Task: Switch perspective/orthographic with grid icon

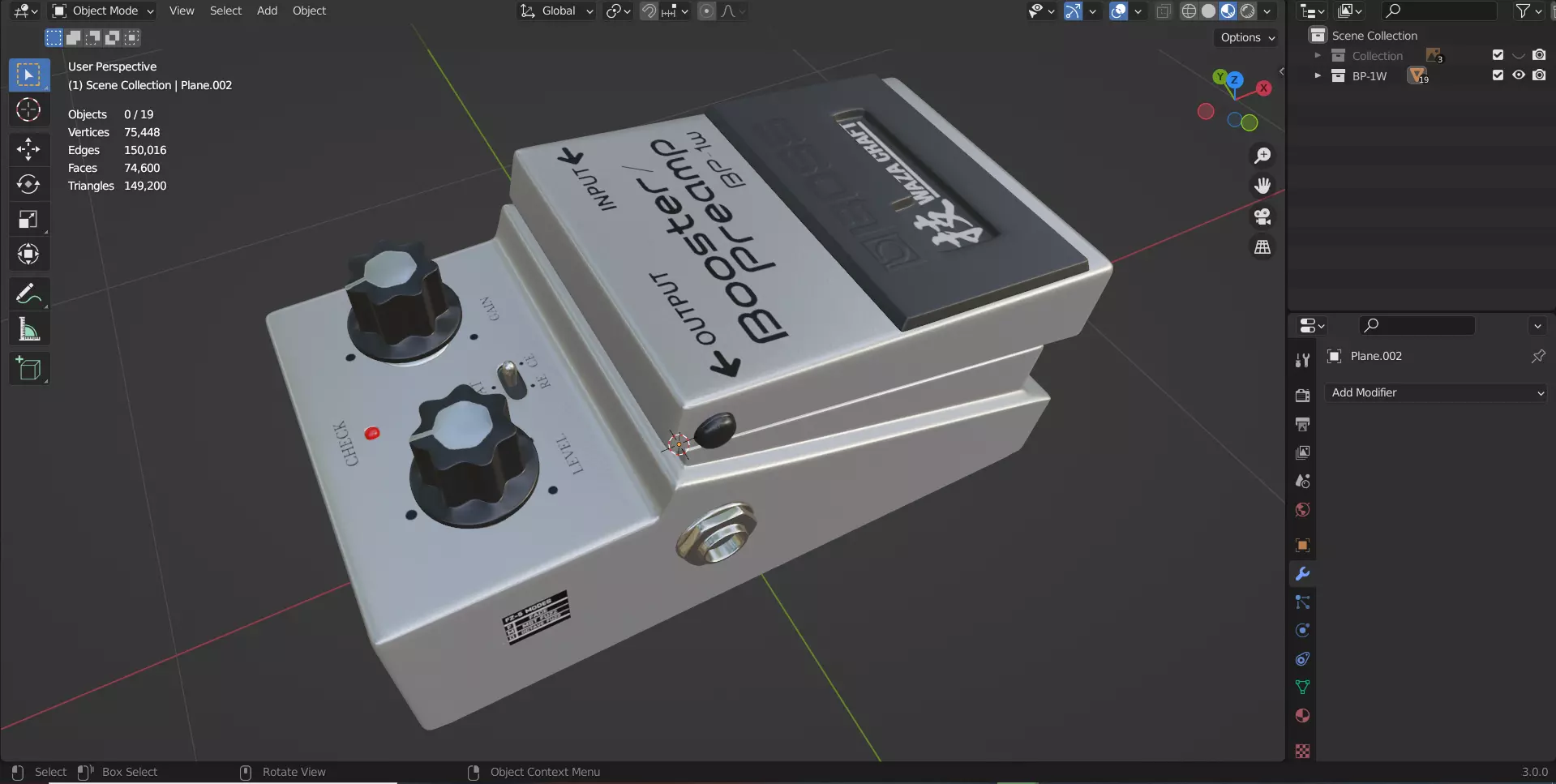Action: tap(1262, 247)
